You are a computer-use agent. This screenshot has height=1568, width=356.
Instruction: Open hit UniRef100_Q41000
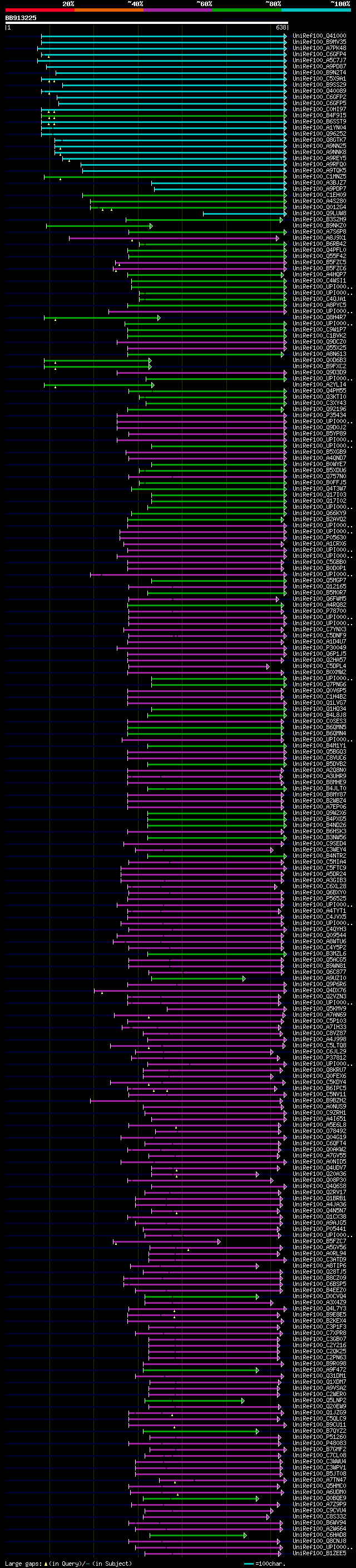click(319, 36)
